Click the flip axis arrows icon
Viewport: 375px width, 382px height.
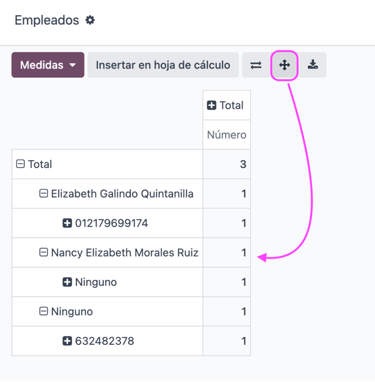click(x=256, y=65)
